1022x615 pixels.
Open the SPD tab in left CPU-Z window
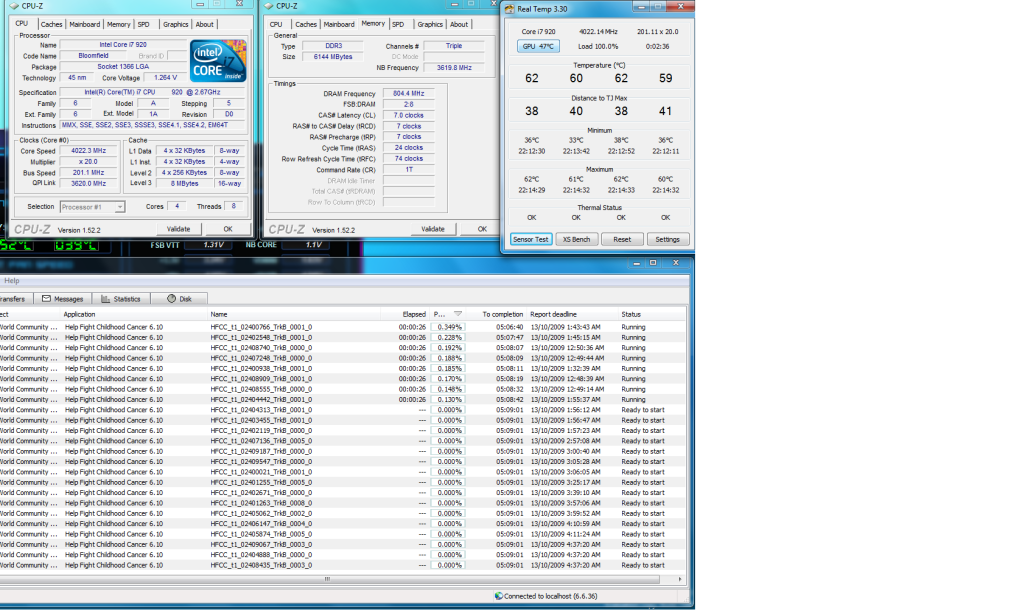pos(143,24)
